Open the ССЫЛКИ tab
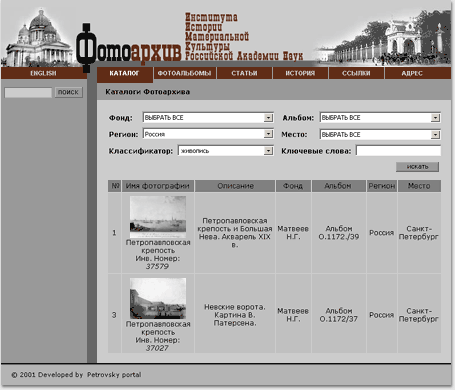 356,73
